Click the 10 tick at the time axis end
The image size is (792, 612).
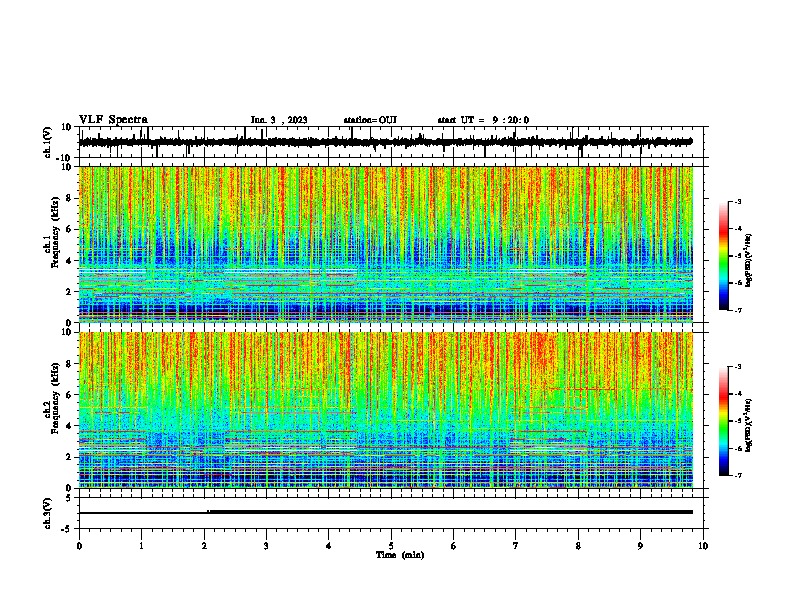click(703, 546)
